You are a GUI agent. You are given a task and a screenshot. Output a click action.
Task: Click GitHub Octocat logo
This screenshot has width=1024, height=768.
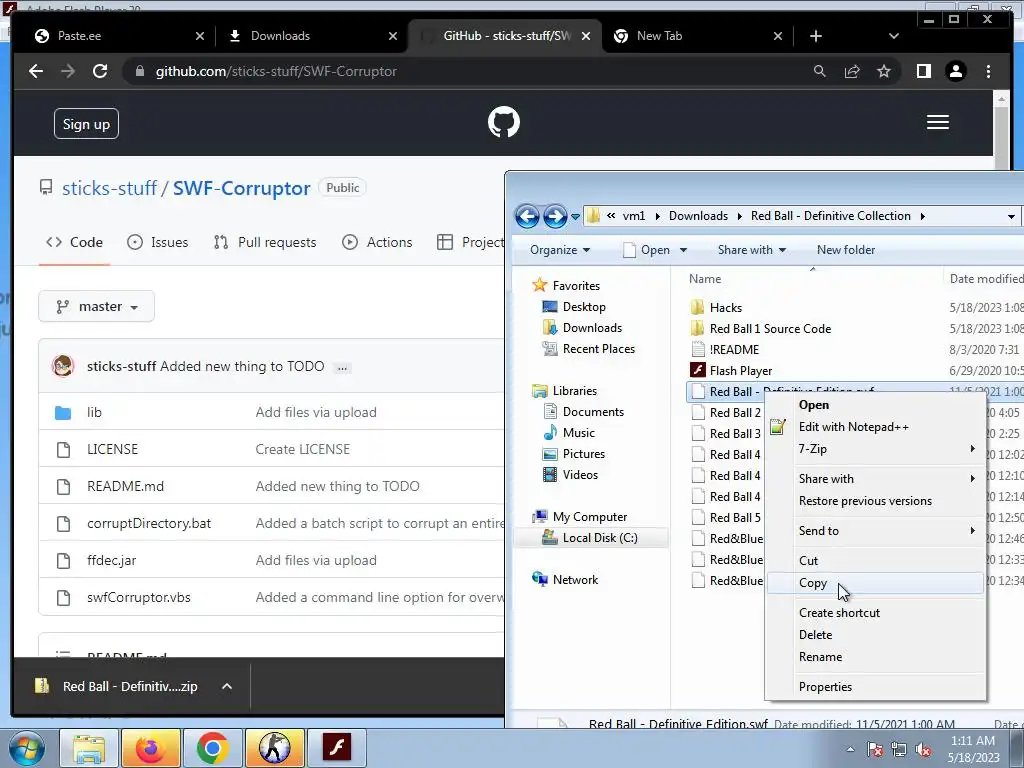pyautogui.click(x=504, y=122)
